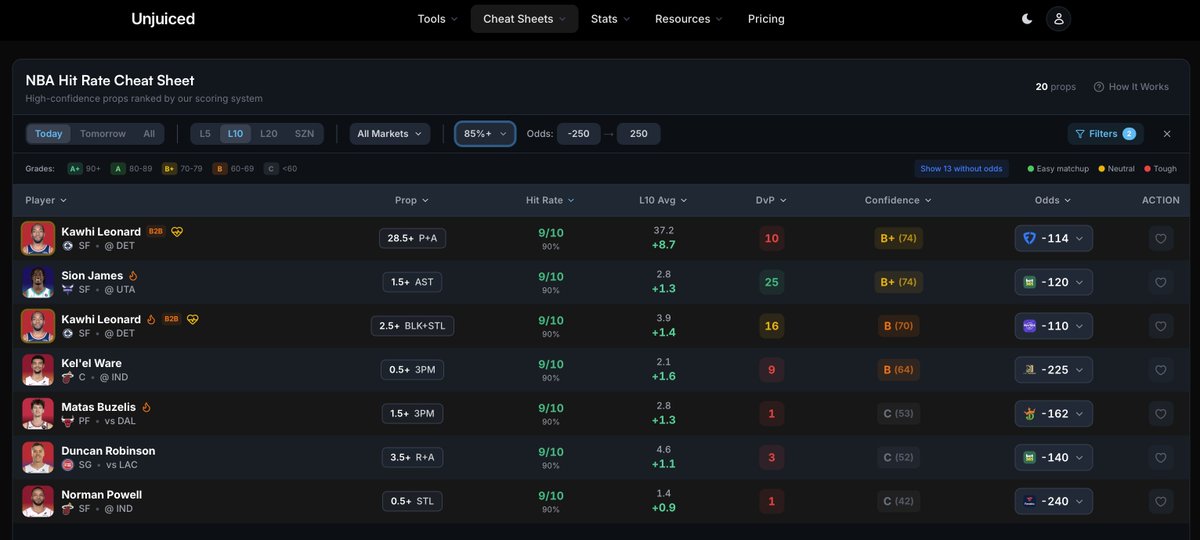This screenshot has height=540, width=1200.
Task: Click the C grade legend badge
Action: coord(271,169)
